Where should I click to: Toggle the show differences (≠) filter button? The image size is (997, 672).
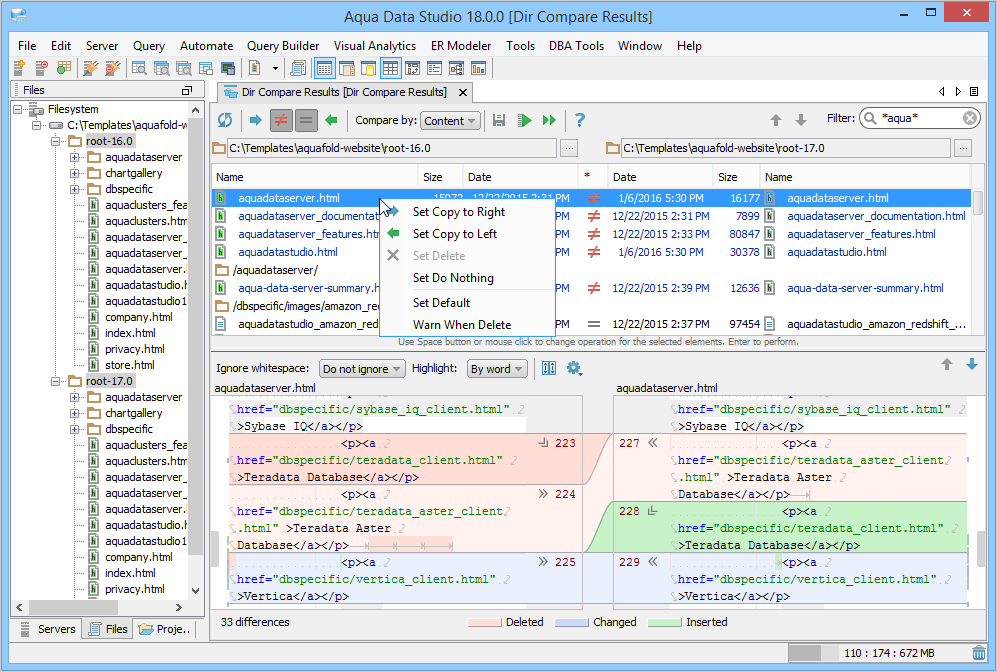[x=281, y=120]
